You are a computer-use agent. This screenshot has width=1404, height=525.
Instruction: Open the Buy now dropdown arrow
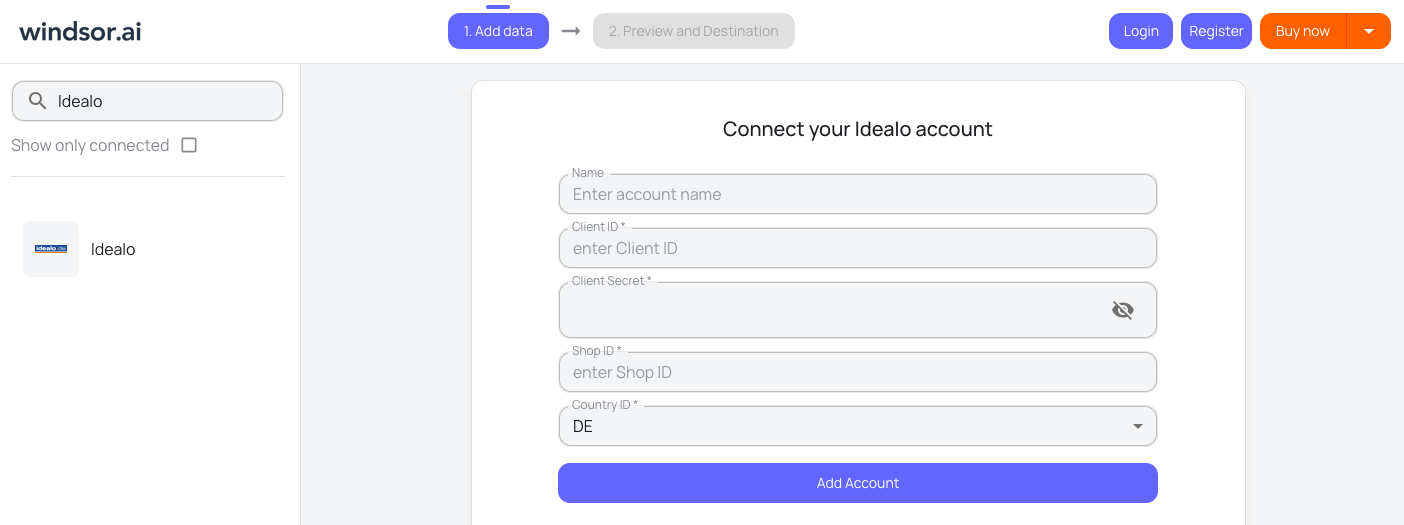[x=1369, y=31]
